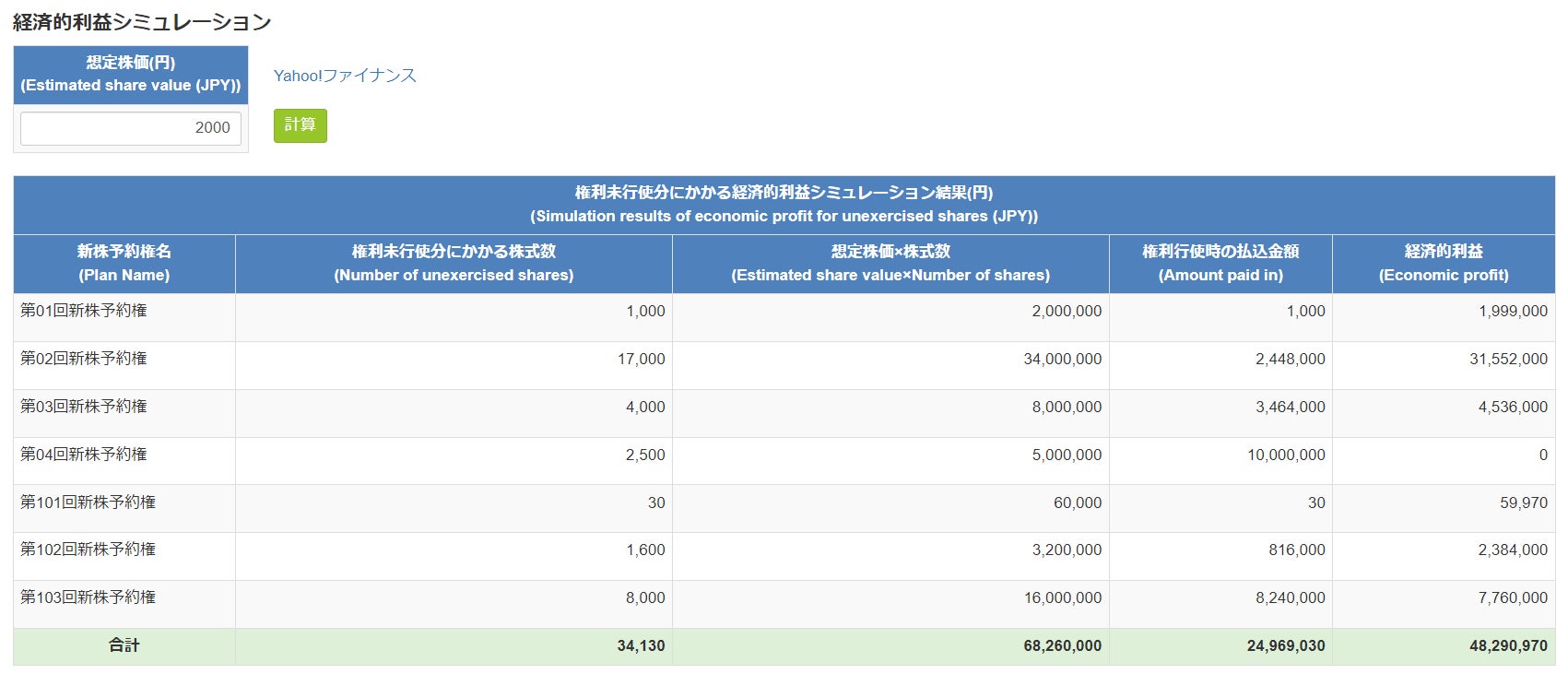Click the 新株予約権名 (Plan Name) column header
The width and height of the screenshot is (1568, 674).
[x=124, y=264]
